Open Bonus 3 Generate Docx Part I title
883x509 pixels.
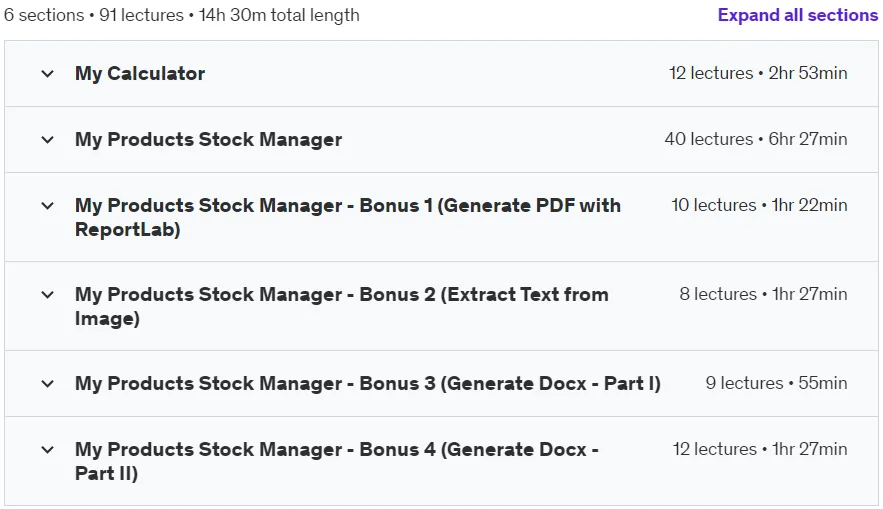coord(367,383)
